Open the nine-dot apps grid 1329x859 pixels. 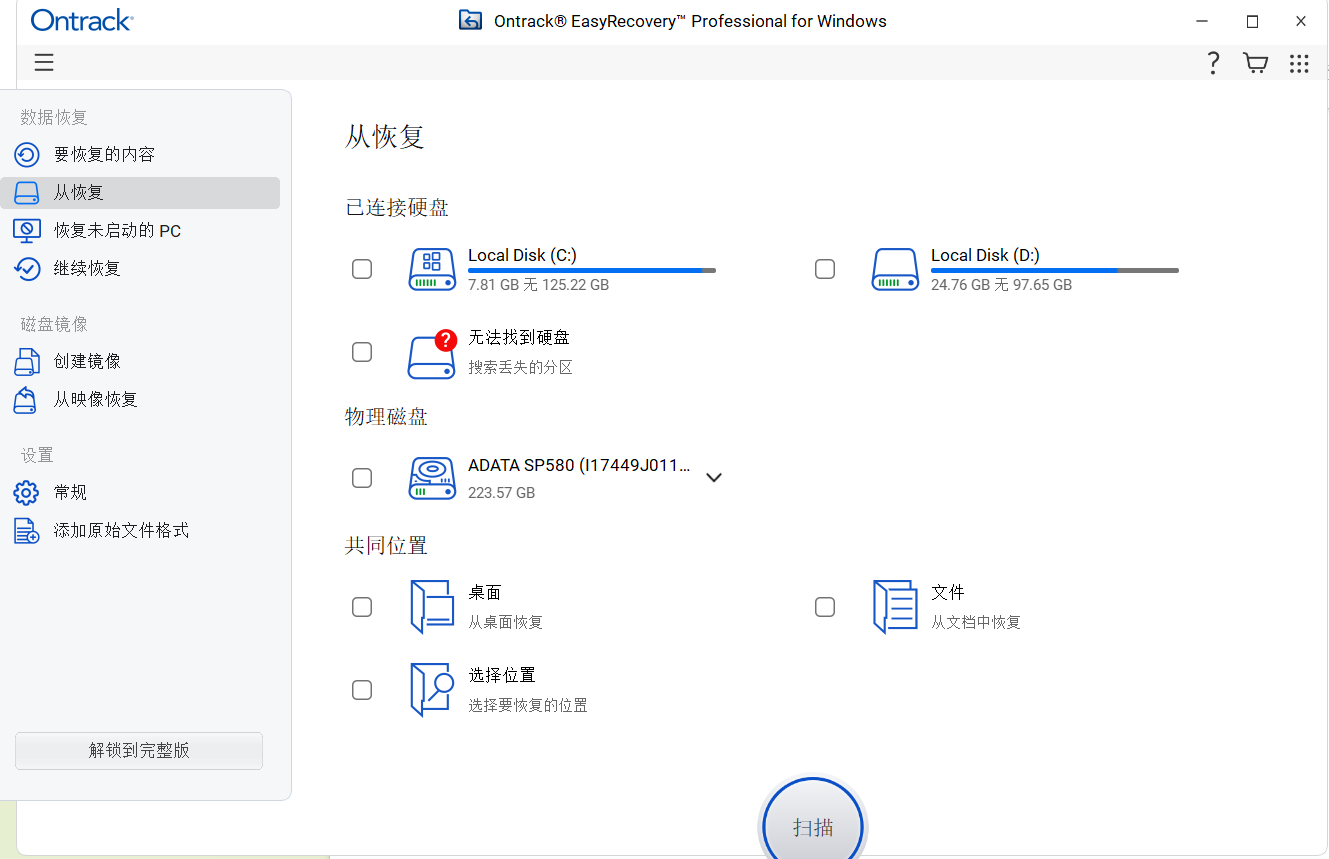(1299, 63)
